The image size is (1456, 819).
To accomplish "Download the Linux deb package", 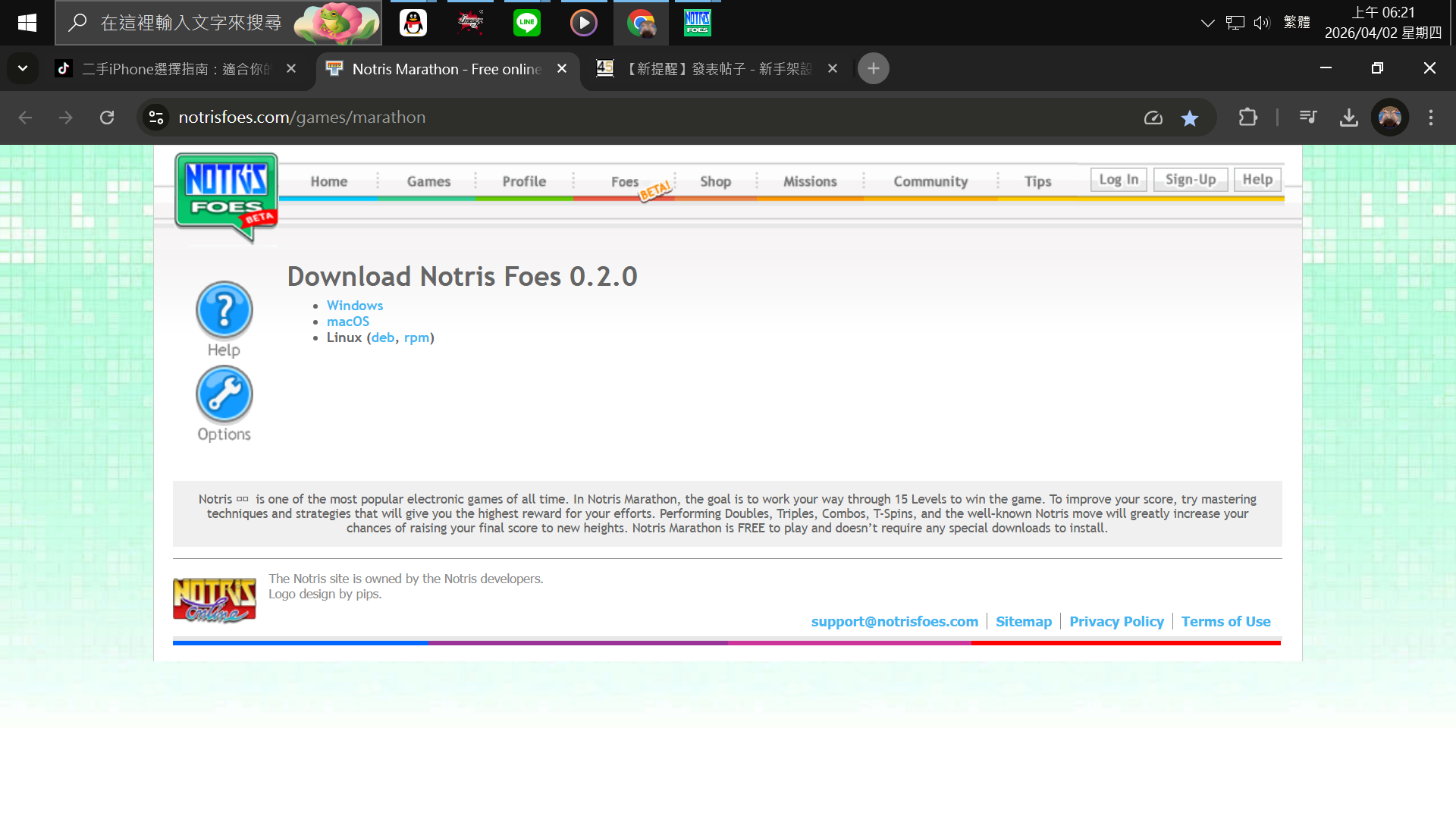I will coord(383,337).
